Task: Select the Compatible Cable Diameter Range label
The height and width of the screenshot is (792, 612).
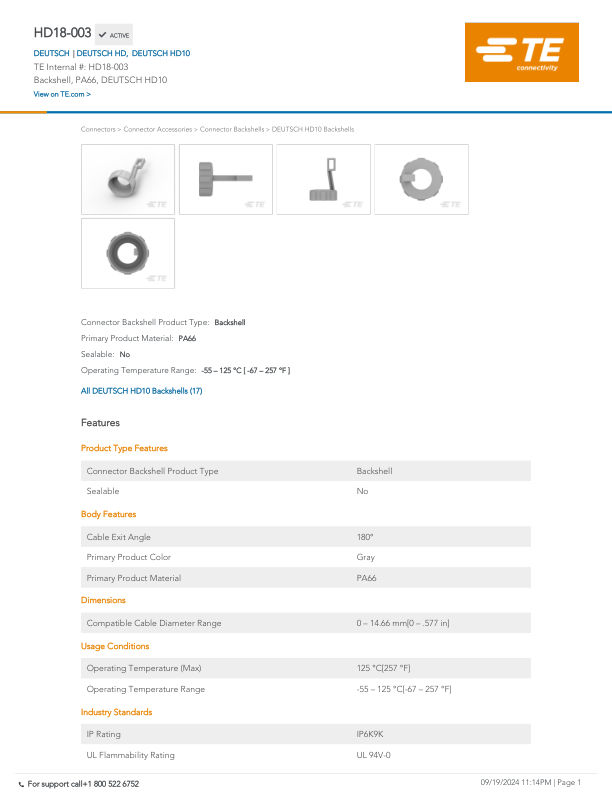Action: pos(154,623)
